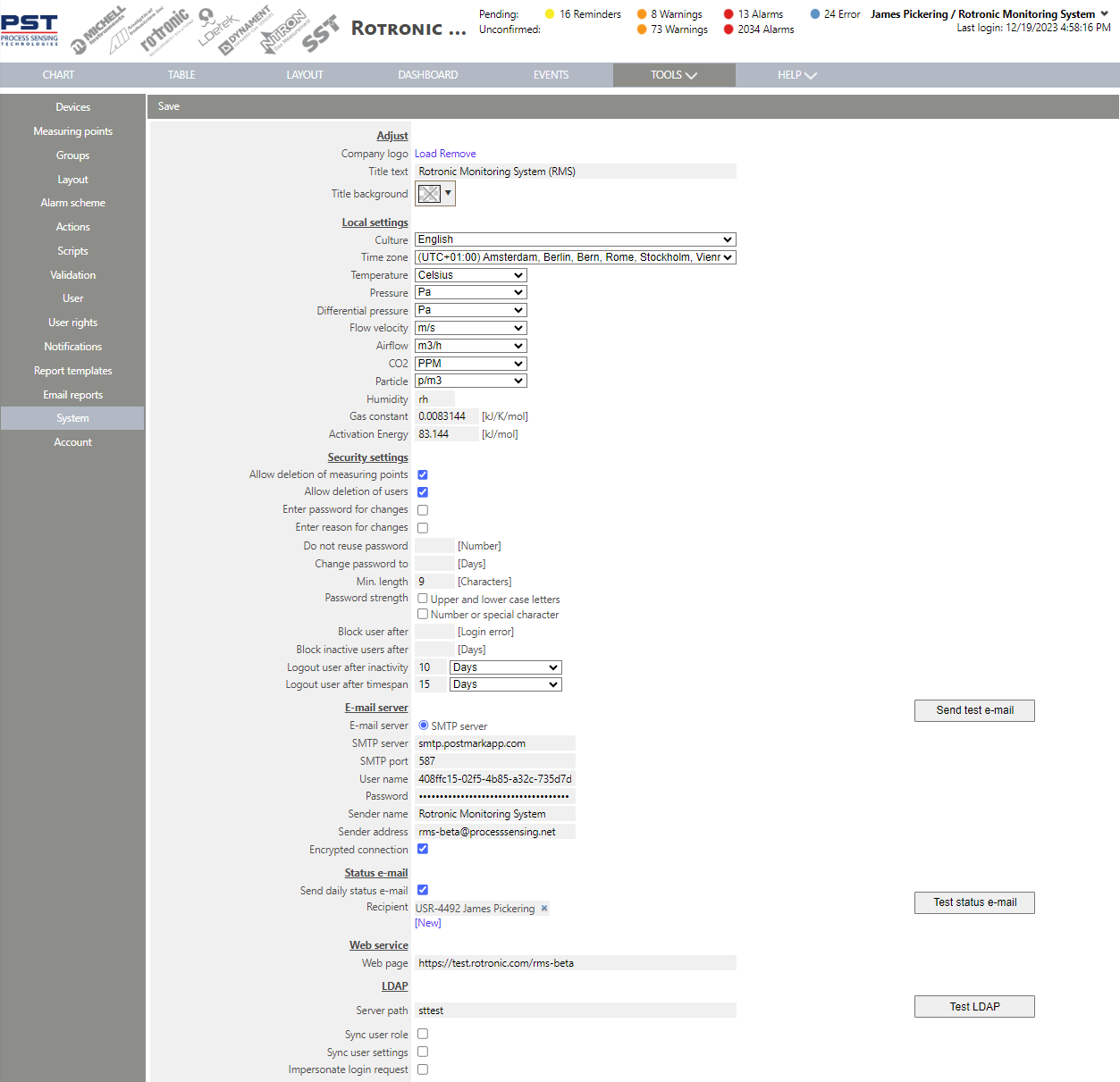Open Logout after timespan unit dropdown
Screen dimensions: 1120x1082
click(506, 684)
